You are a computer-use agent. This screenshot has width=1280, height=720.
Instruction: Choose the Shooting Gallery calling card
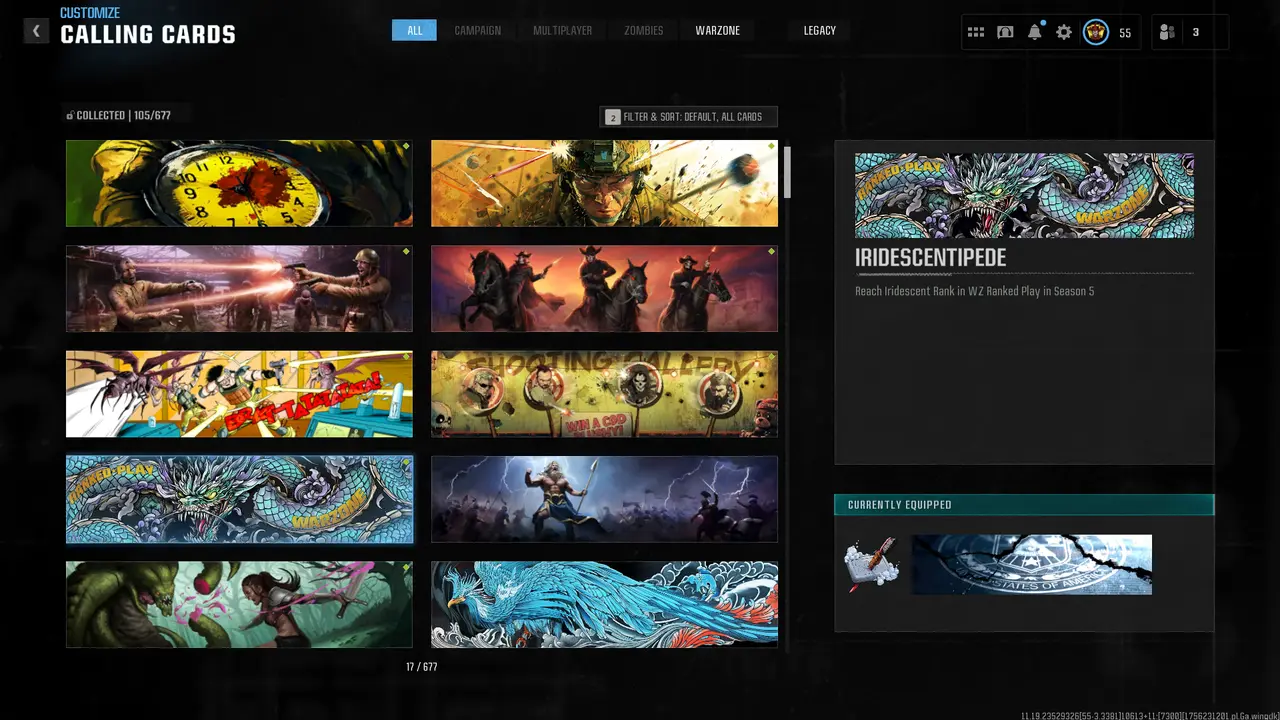tap(604, 394)
